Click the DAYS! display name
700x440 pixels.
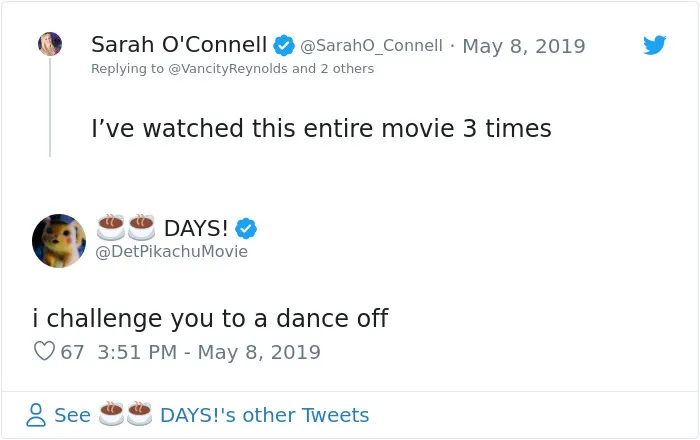(196, 228)
